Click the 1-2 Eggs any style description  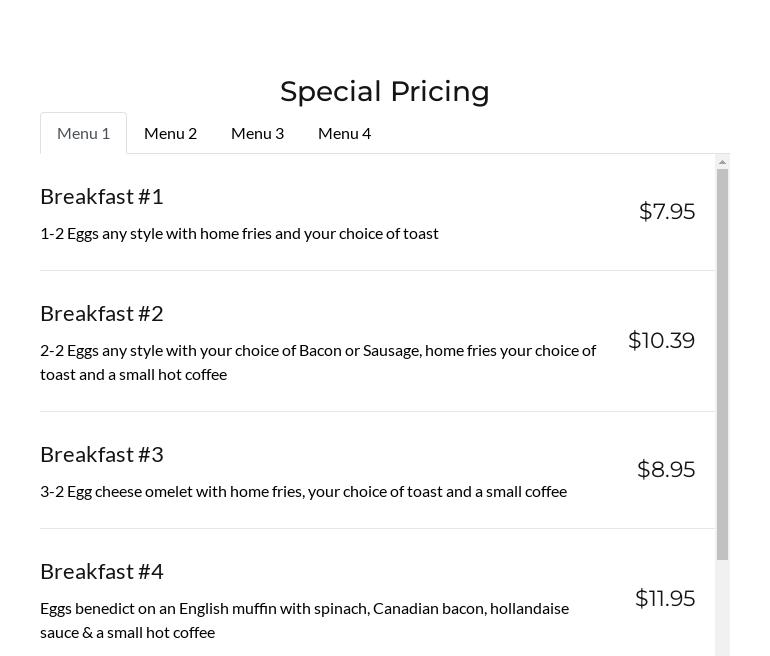(x=239, y=234)
